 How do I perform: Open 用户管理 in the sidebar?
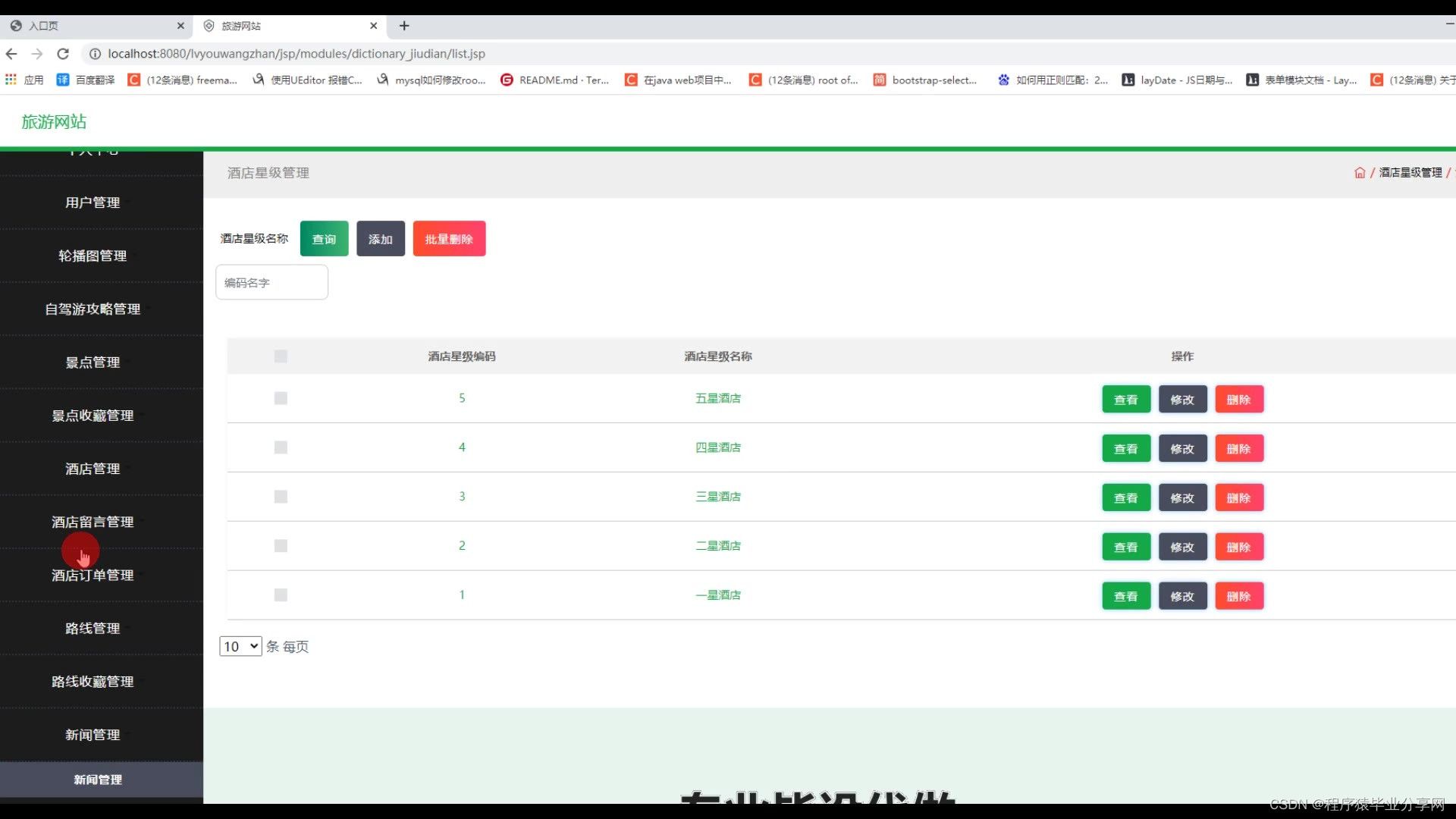[x=93, y=202]
